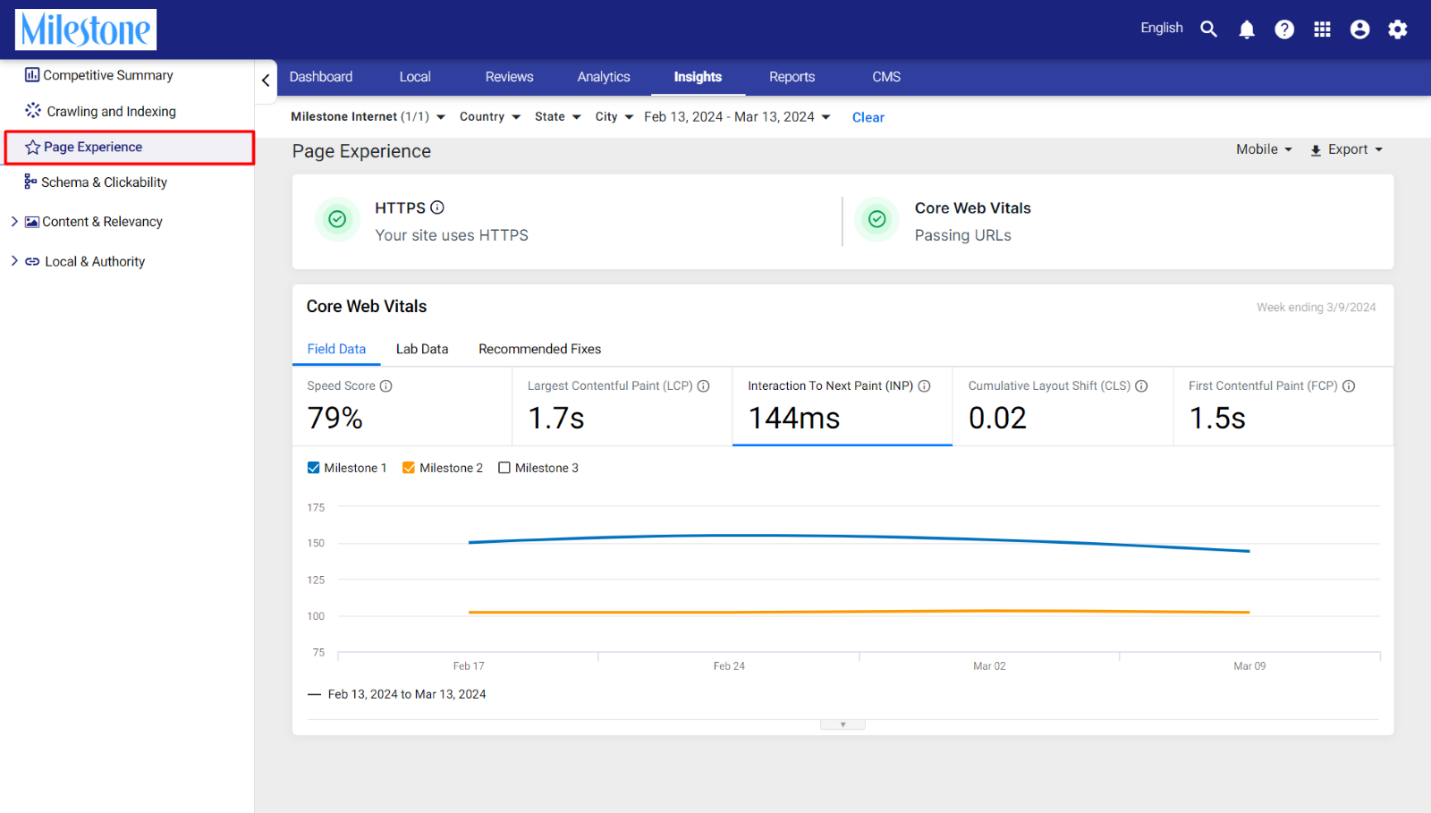Go to the Dashboard tab
Image resolution: width=1431 pixels, height=813 pixels.
click(321, 77)
